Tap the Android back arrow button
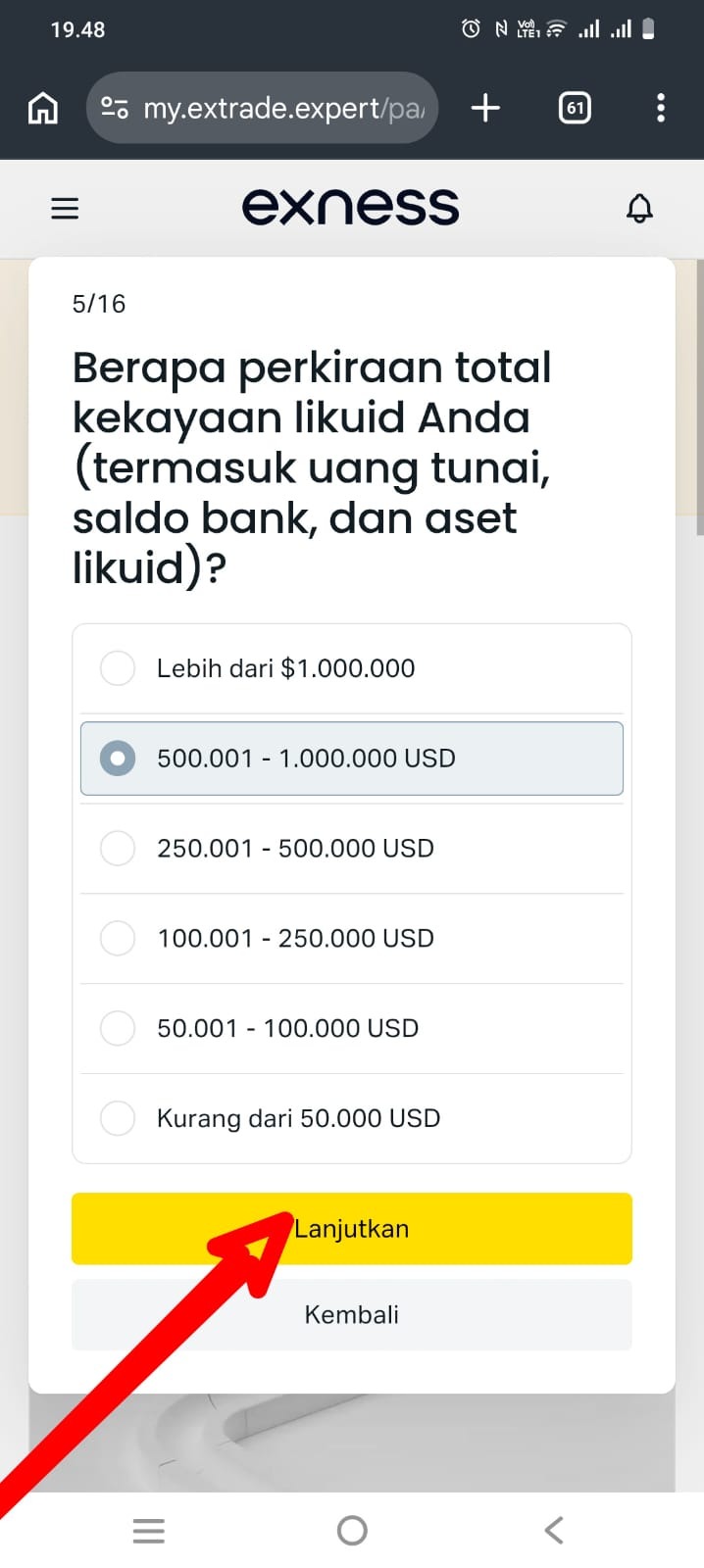Screen dimensions: 704x1568 click(x=554, y=1531)
